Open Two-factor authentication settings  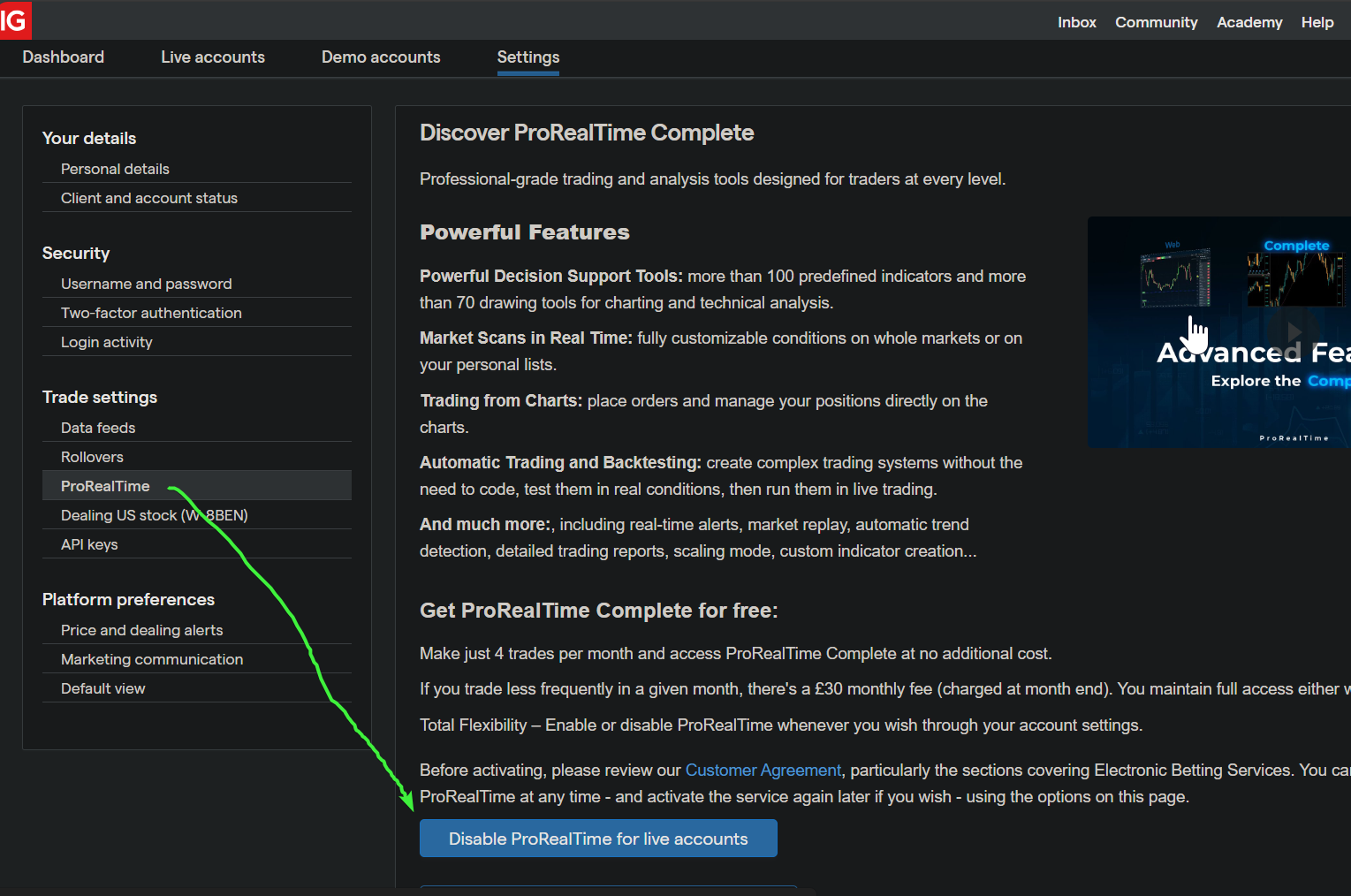[x=197, y=313]
